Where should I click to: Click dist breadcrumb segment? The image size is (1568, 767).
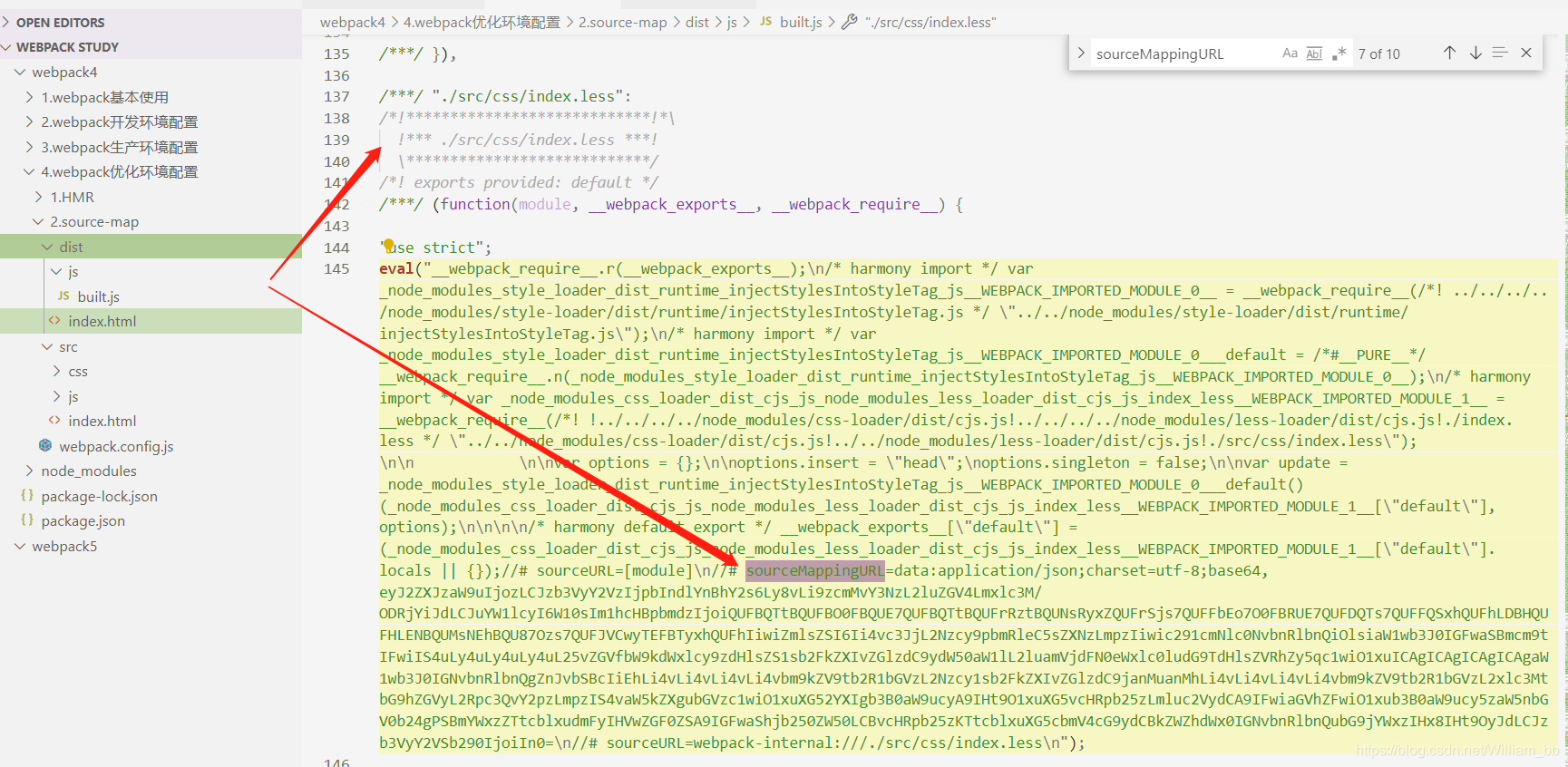click(697, 22)
